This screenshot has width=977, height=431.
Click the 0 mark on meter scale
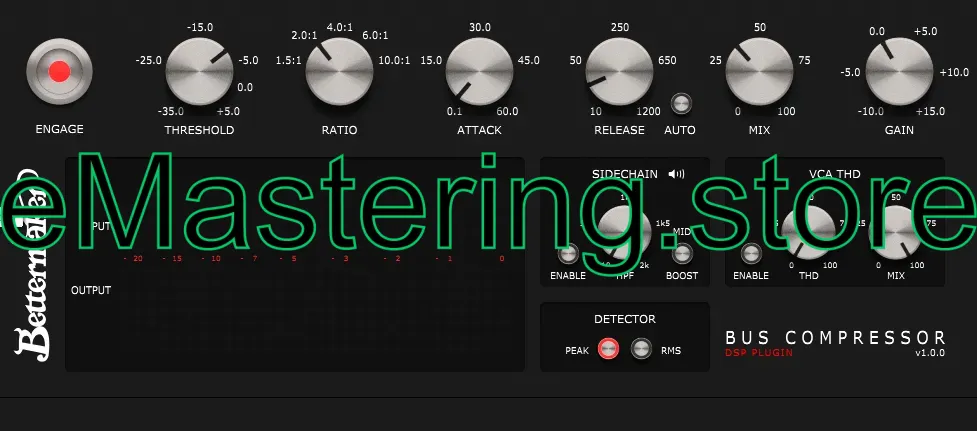[x=502, y=258]
